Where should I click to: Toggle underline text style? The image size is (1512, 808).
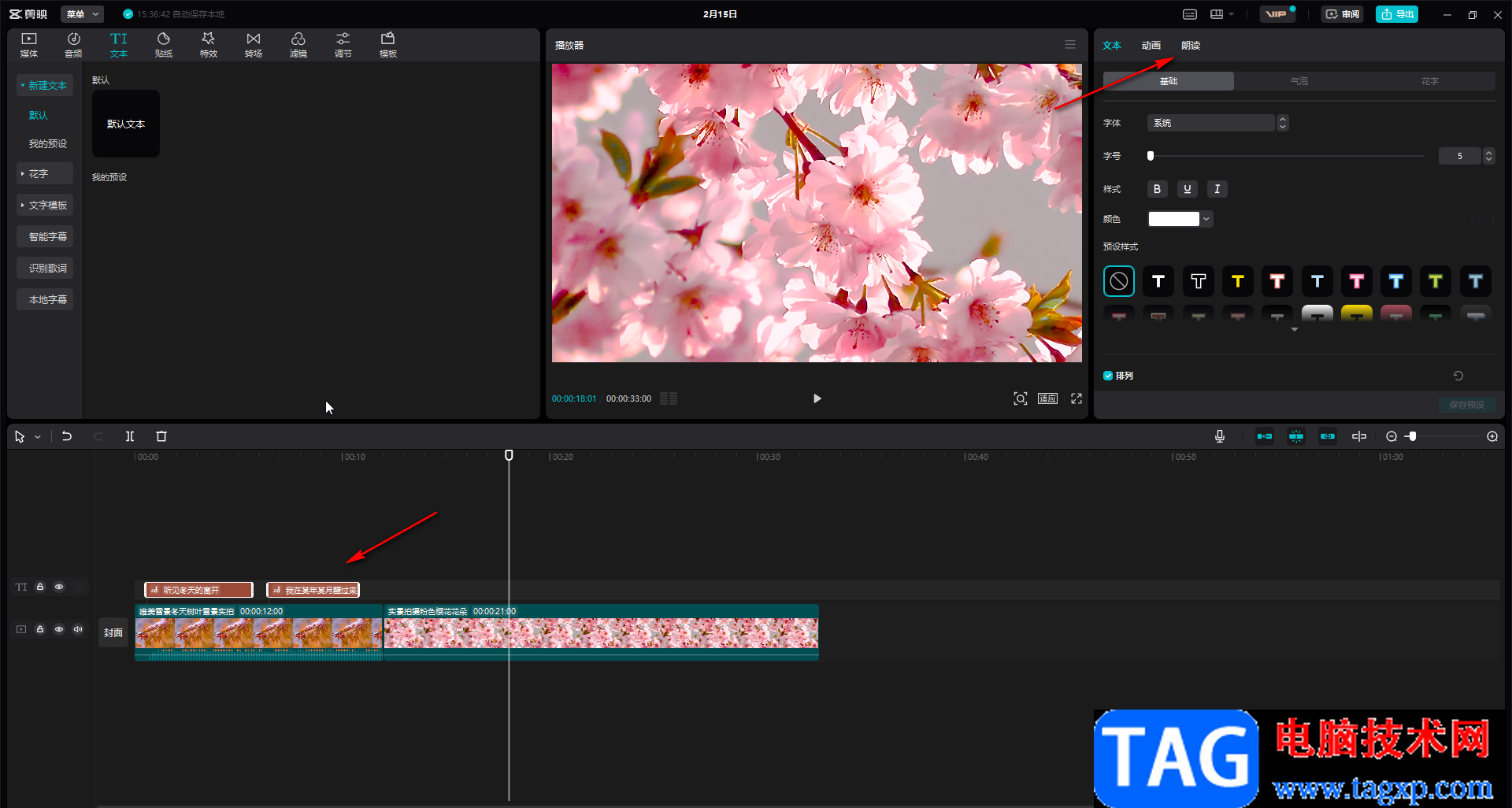1188,189
